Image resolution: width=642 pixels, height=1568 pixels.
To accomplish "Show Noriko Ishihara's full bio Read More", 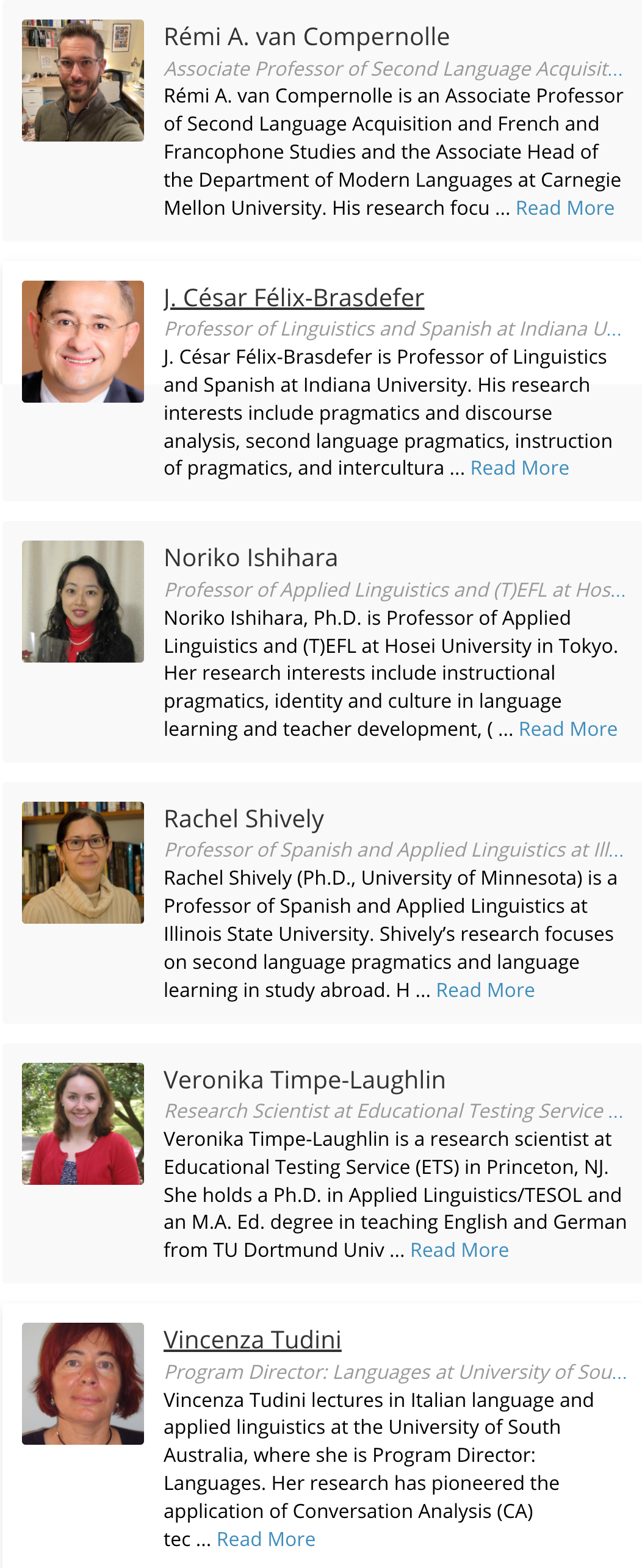I will click(568, 729).
